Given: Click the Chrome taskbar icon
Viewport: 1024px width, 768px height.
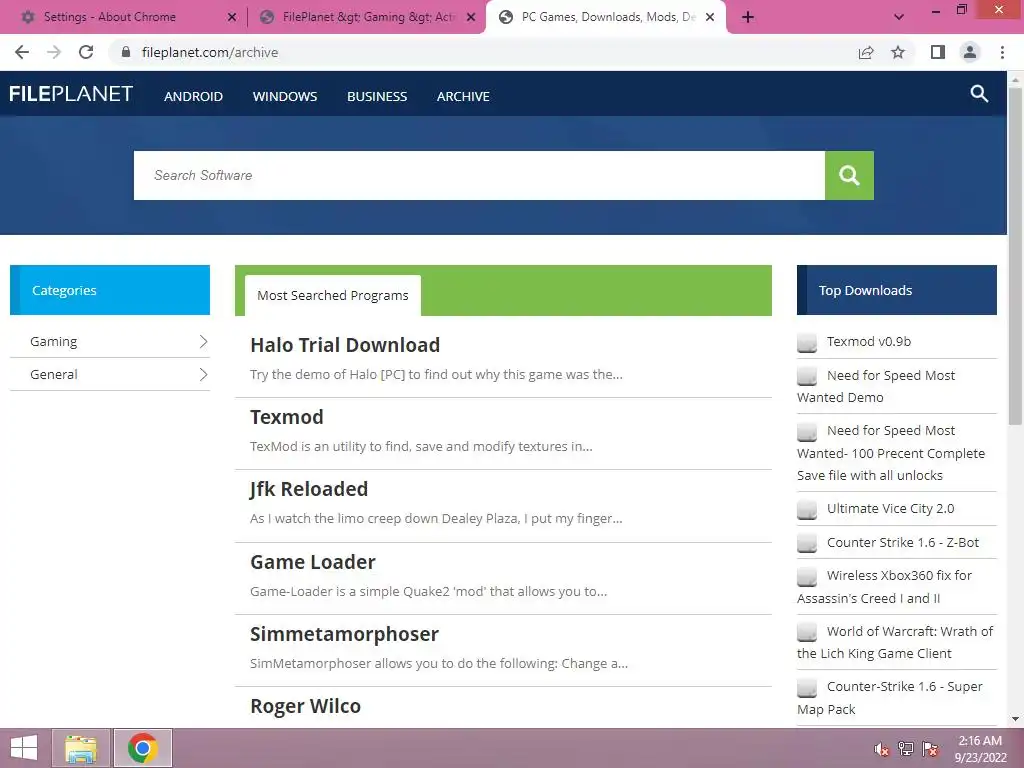Looking at the screenshot, I should 143,748.
